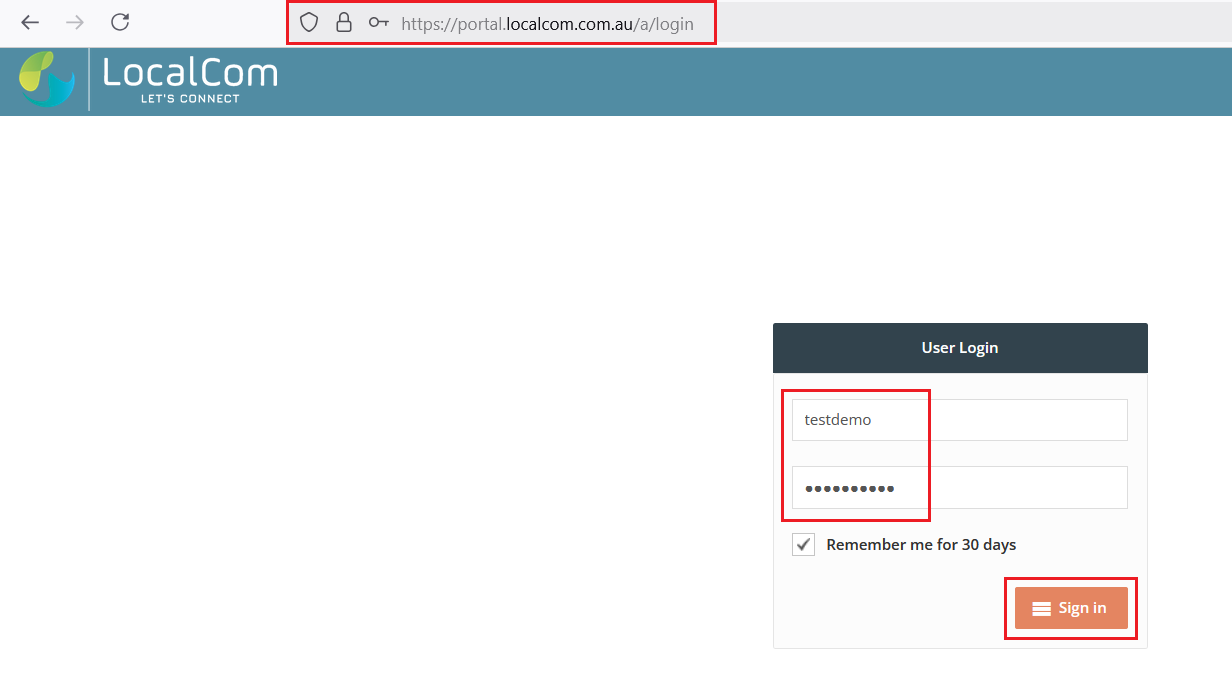Click the "Remember me for 30 days" label
The height and width of the screenshot is (689, 1232).
(x=920, y=545)
